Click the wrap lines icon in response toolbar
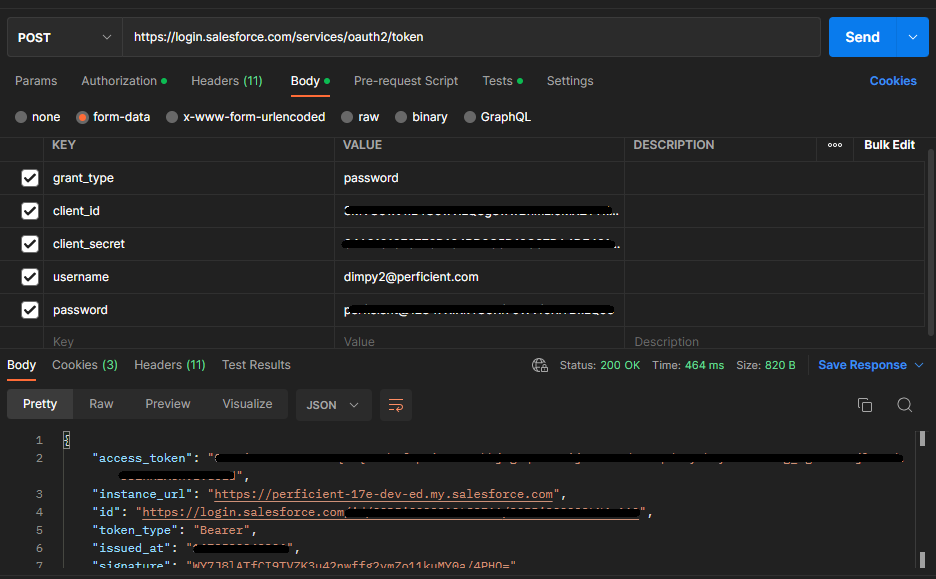Image resolution: width=936 pixels, height=579 pixels. 396,405
